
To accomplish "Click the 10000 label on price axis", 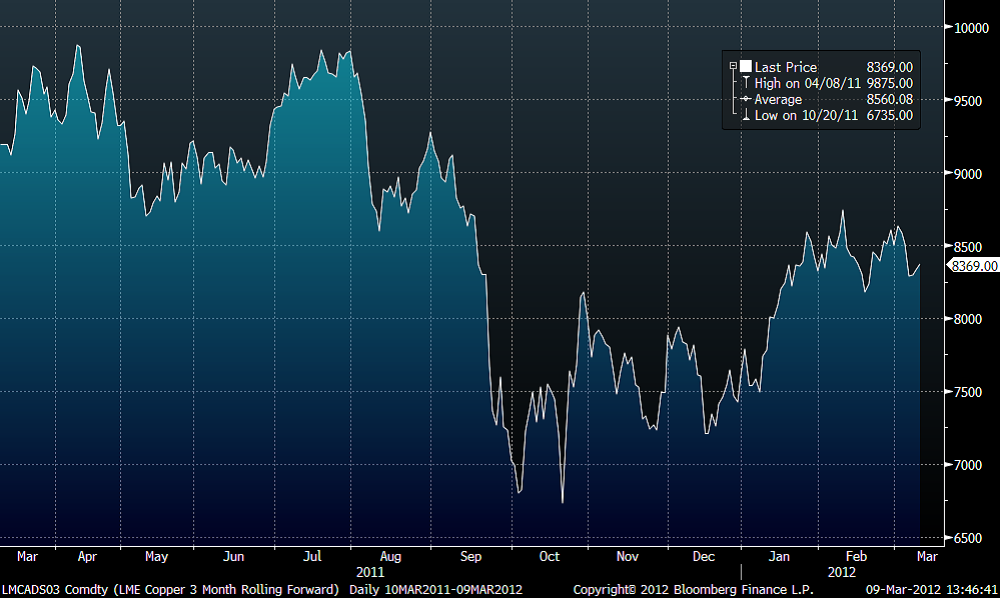I will (x=972, y=28).
